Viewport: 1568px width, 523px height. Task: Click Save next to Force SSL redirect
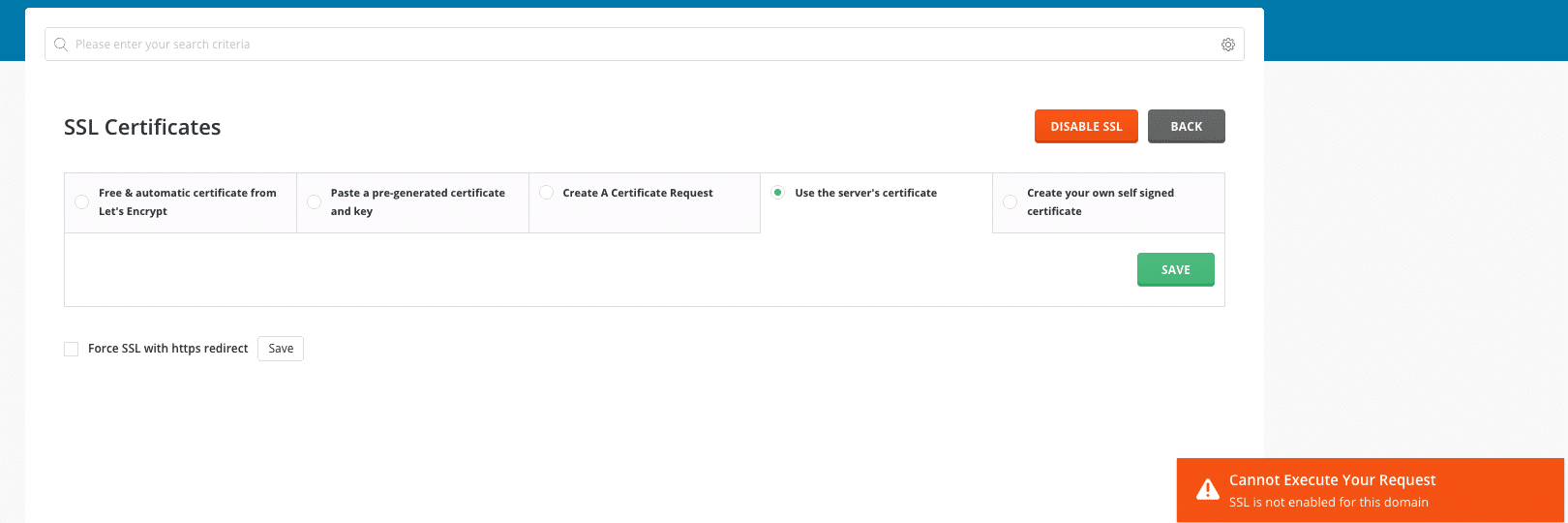281,349
